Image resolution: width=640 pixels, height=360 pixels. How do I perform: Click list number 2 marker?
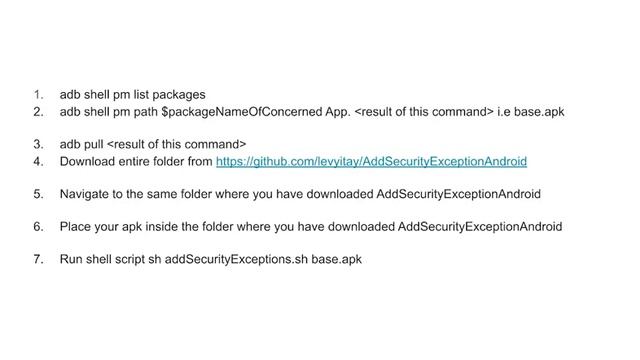pos(38,112)
